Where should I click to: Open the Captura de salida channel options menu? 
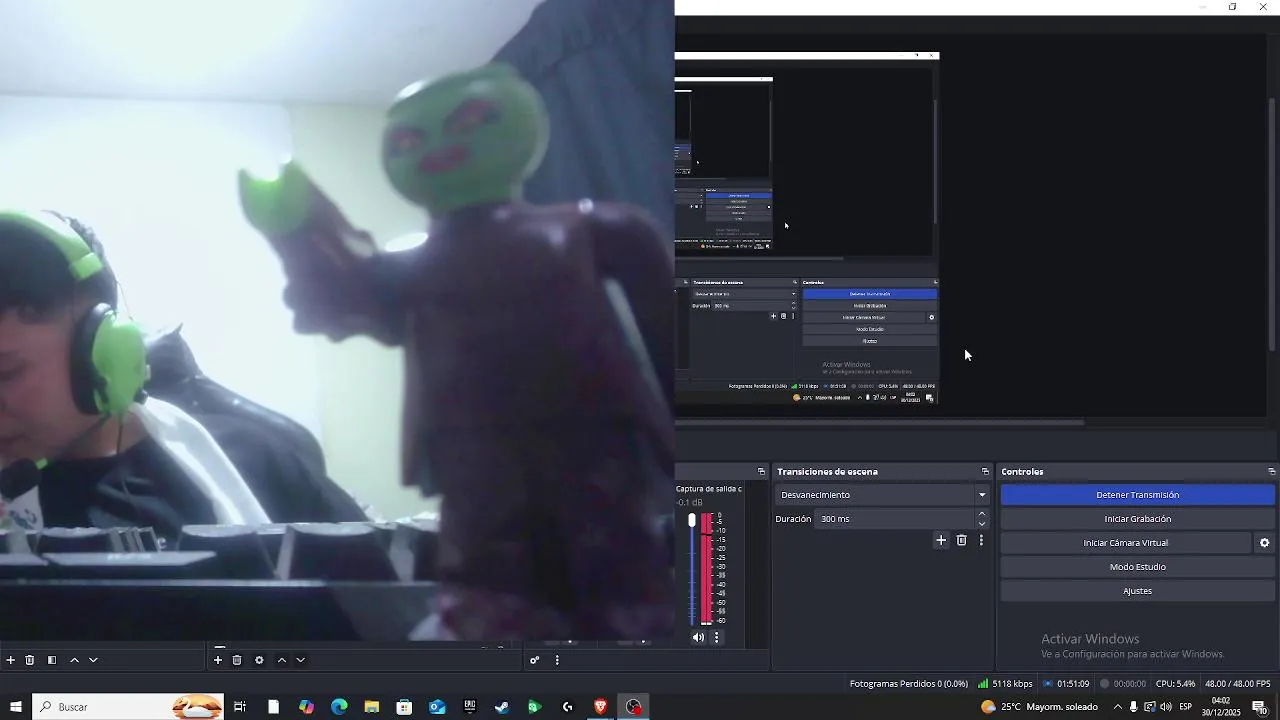pyautogui.click(x=716, y=637)
